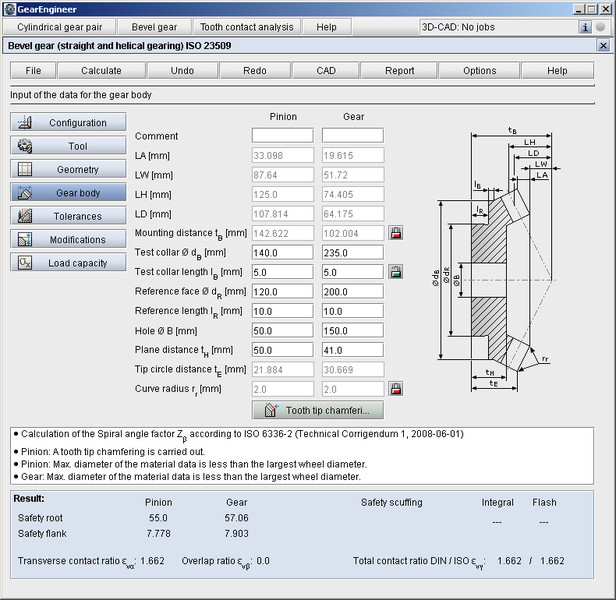
Task: Open the Tooth contact analysis menu
Action: [246, 27]
